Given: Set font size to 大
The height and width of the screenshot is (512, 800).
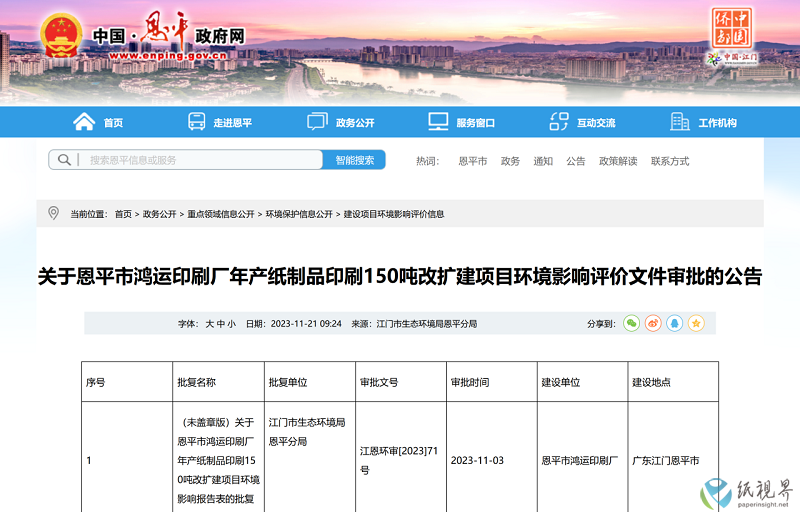Looking at the screenshot, I should click(209, 324).
